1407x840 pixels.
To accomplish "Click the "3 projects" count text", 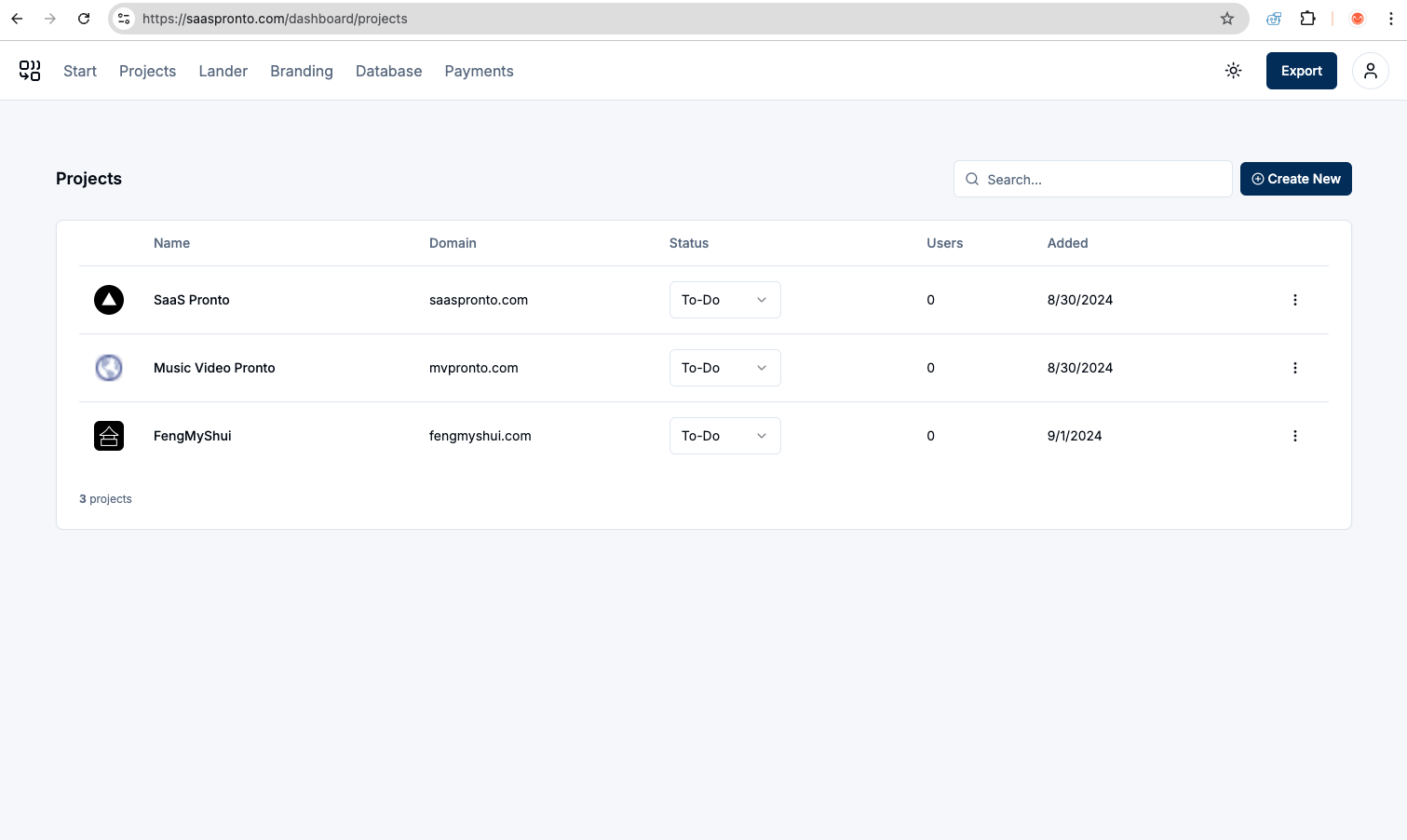I will [105, 499].
